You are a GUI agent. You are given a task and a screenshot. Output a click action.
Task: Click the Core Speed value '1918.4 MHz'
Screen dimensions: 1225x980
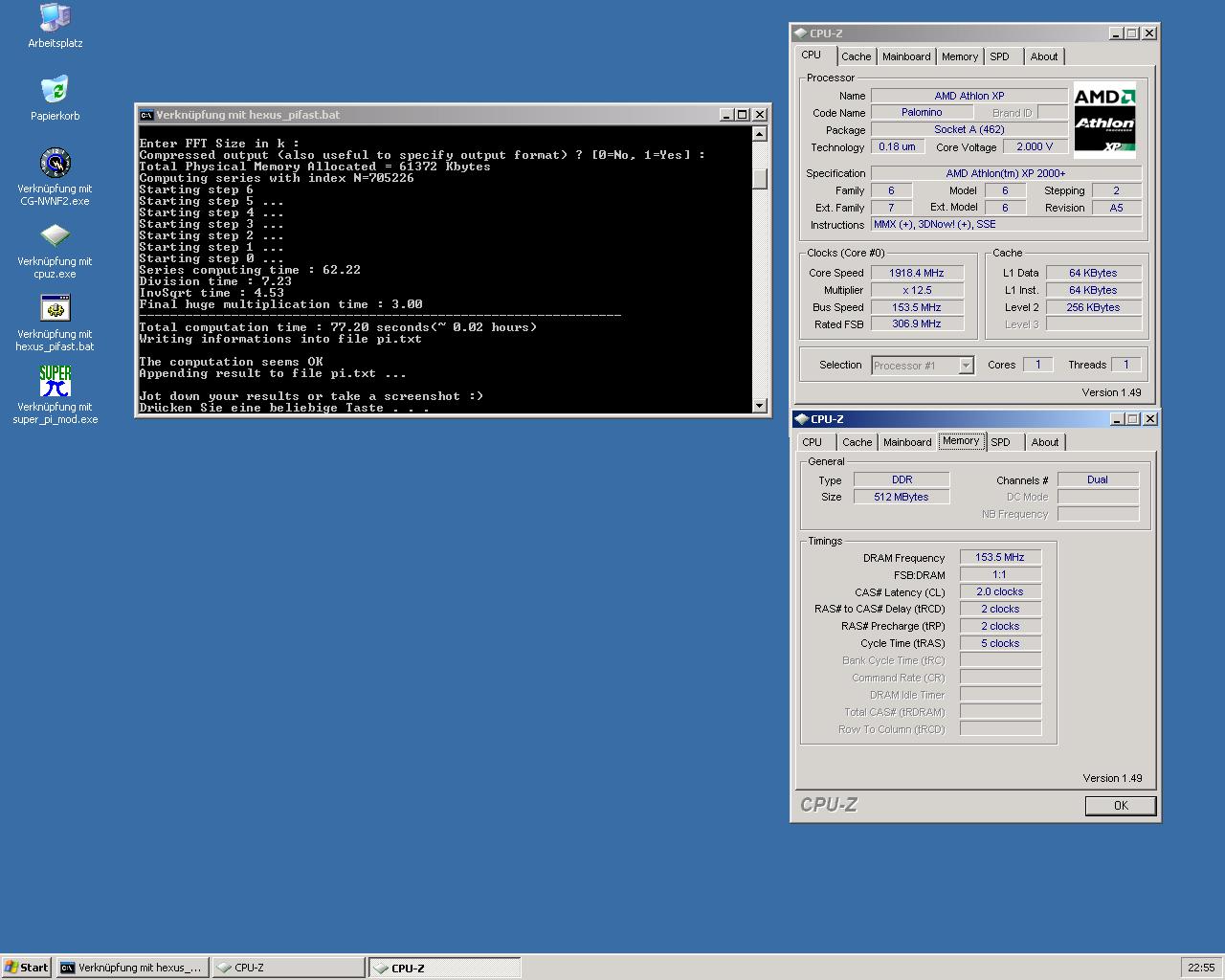coord(917,273)
